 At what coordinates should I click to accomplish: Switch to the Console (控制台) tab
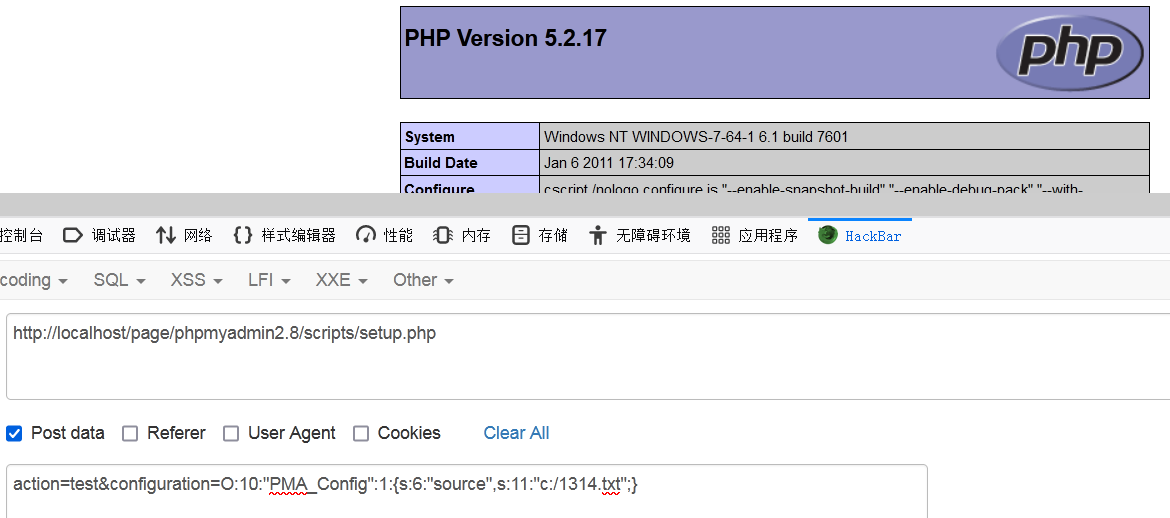[x=22, y=236]
